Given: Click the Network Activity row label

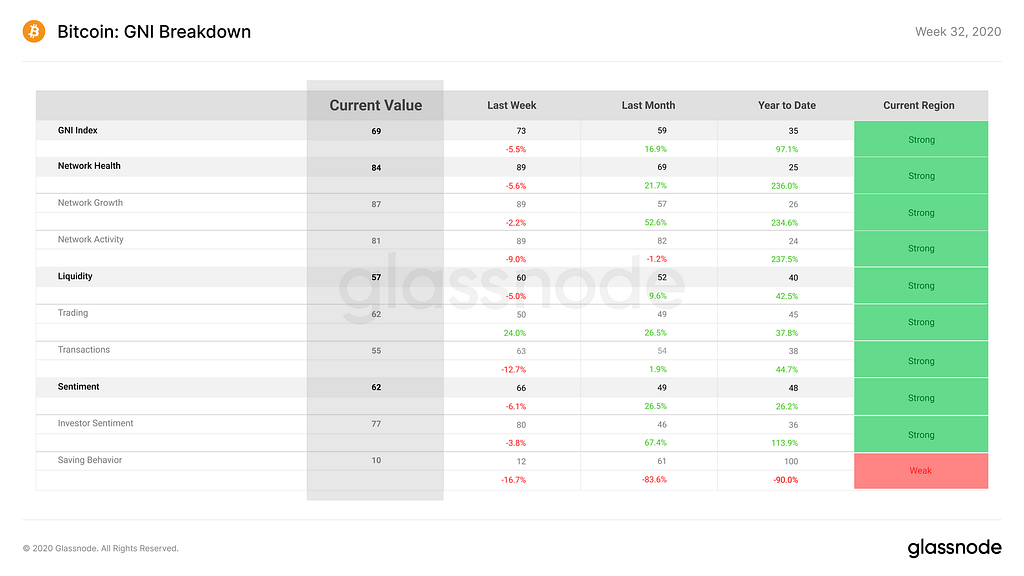Looking at the screenshot, I should 90,240.
